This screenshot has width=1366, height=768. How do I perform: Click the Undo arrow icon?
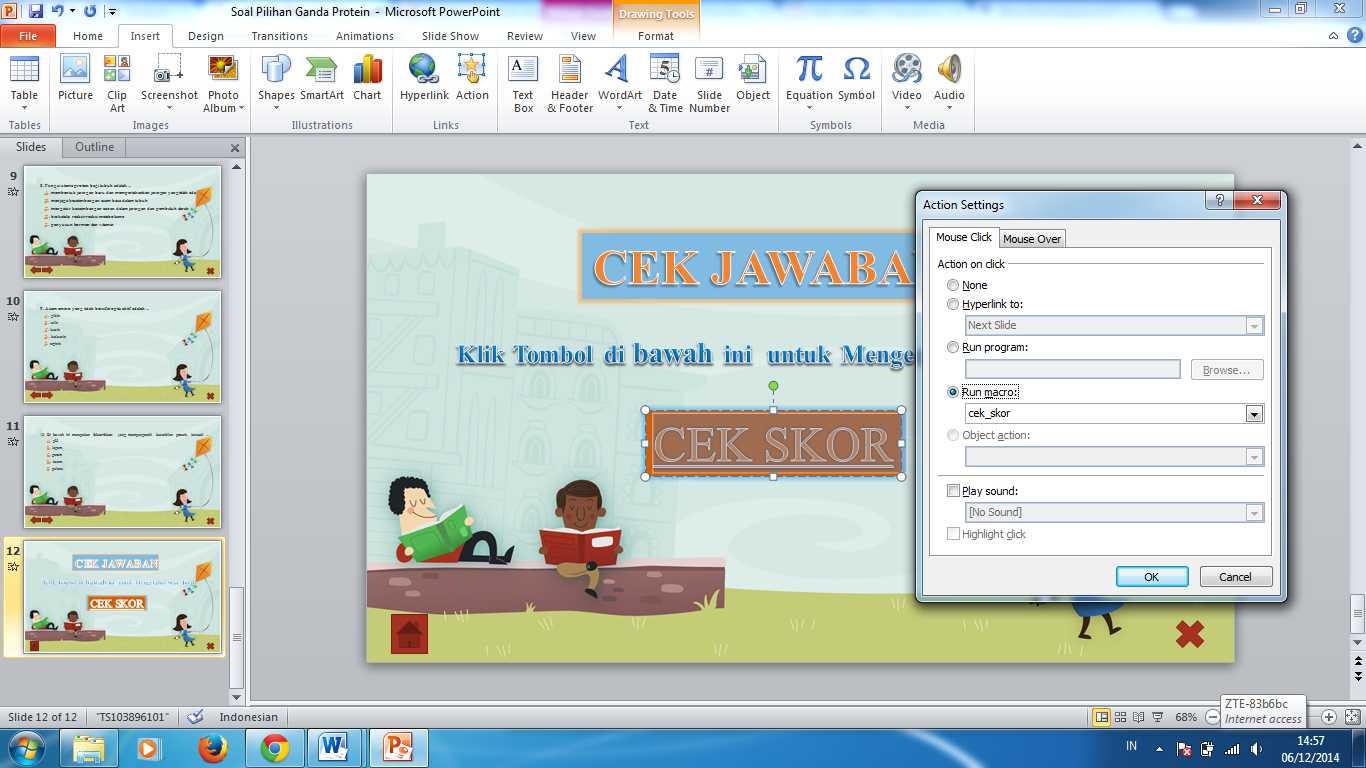(58, 11)
